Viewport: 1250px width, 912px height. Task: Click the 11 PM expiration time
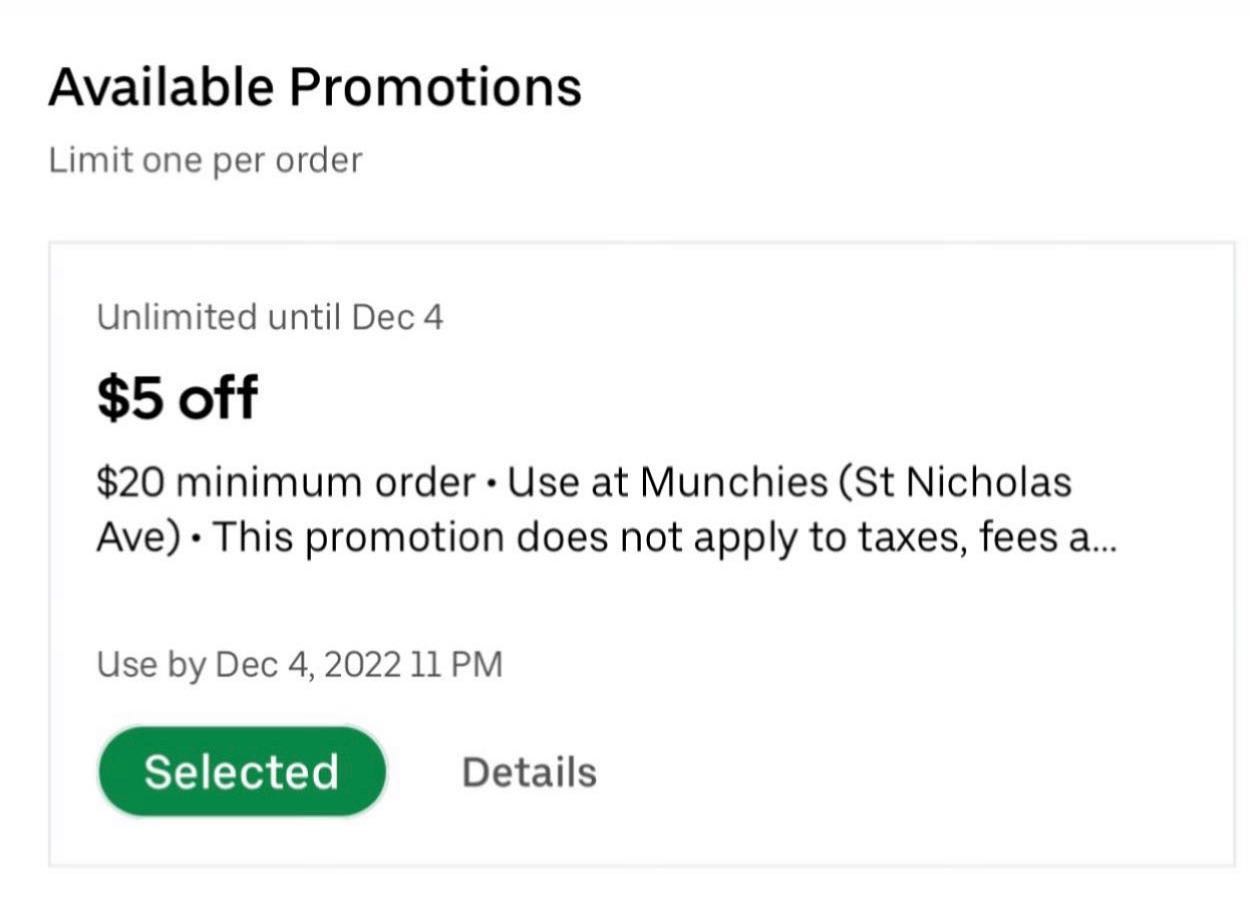[457, 664]
